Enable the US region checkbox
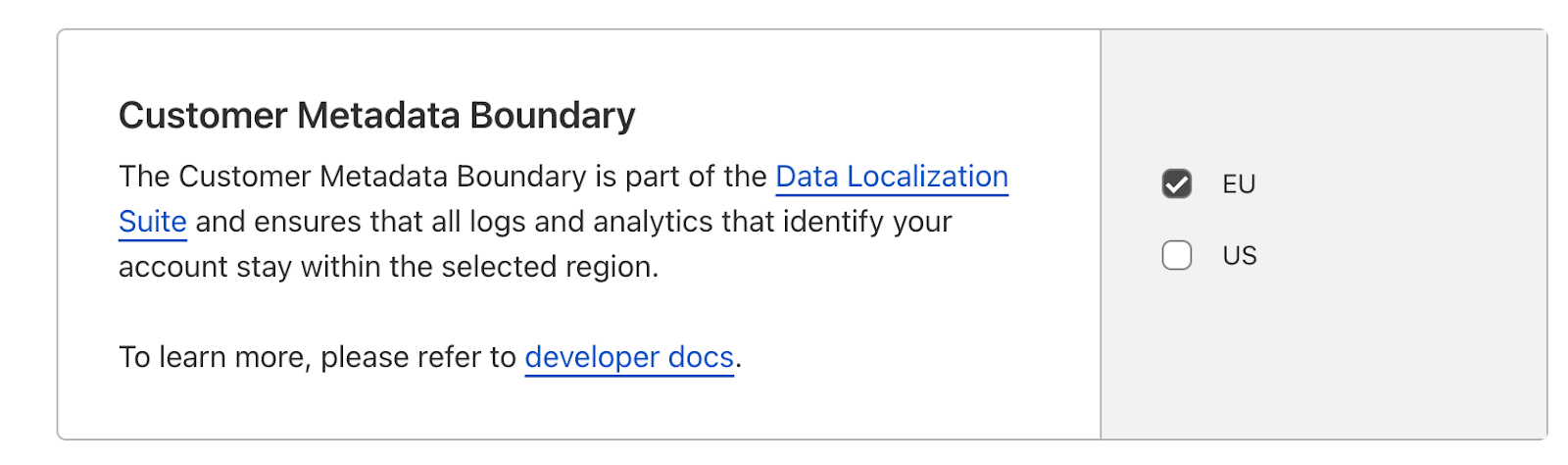Viewport: 1568px width, 465px height. pos(1176,255)
